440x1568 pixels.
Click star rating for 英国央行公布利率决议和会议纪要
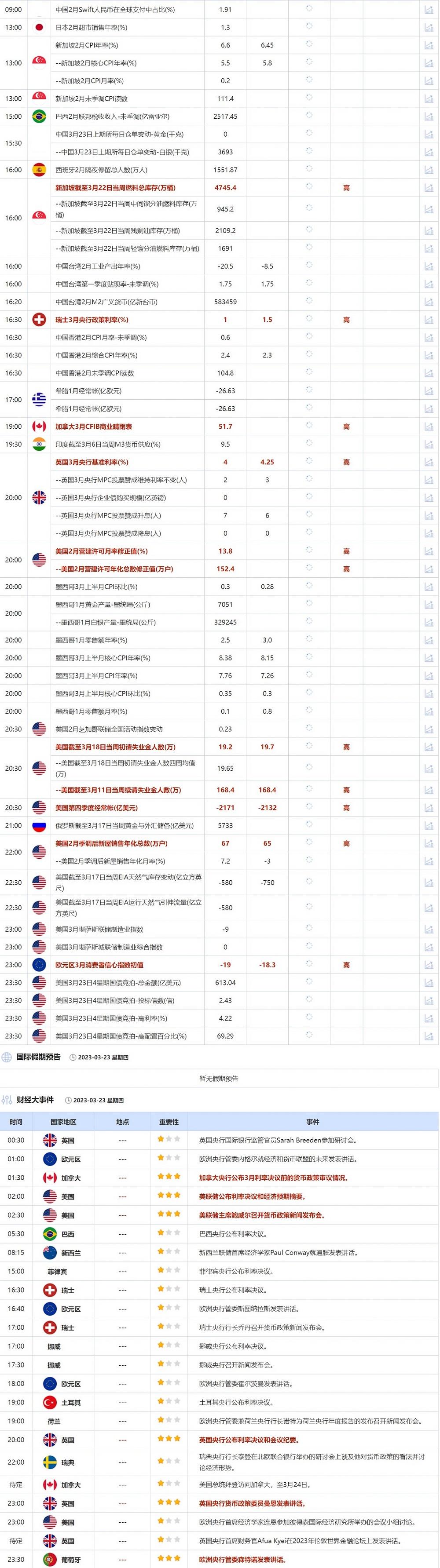click(169, 1439)
